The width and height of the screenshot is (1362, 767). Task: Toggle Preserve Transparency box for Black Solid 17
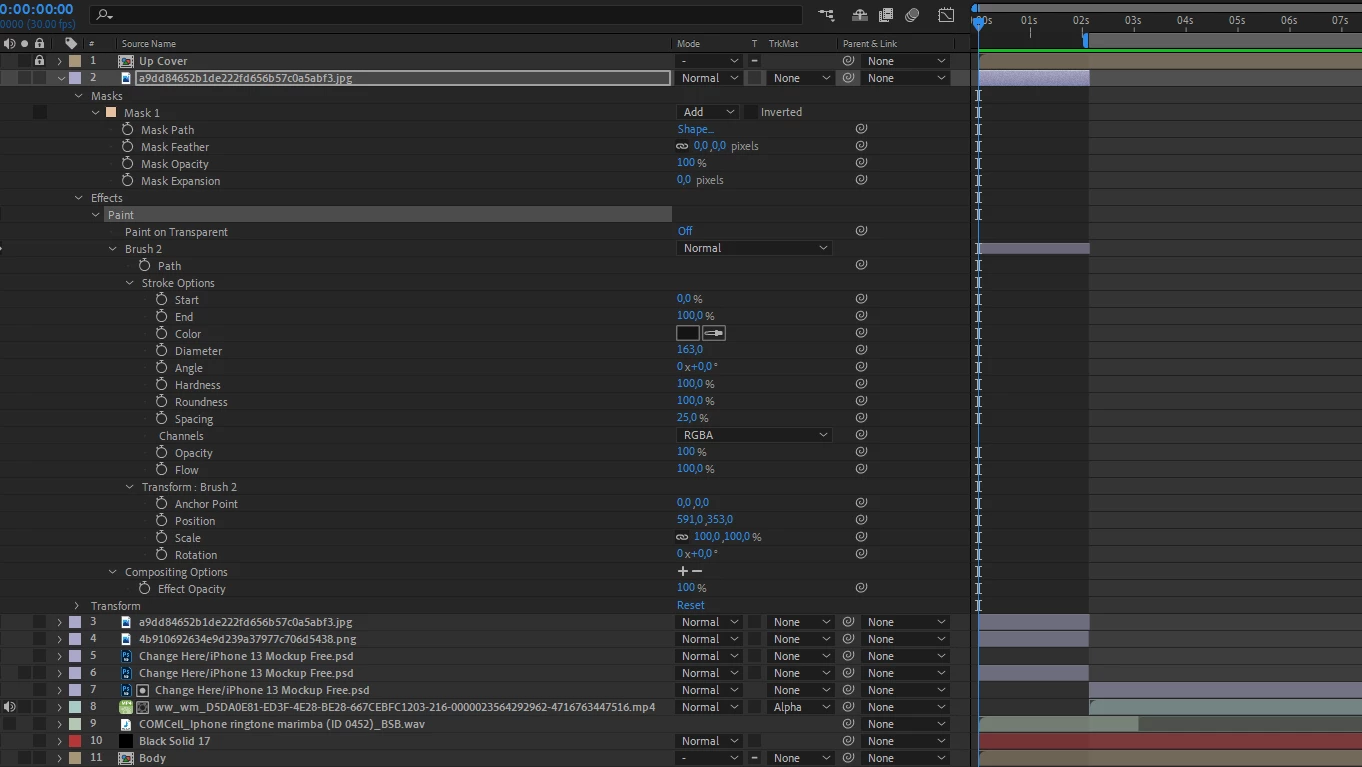point(755,741)
